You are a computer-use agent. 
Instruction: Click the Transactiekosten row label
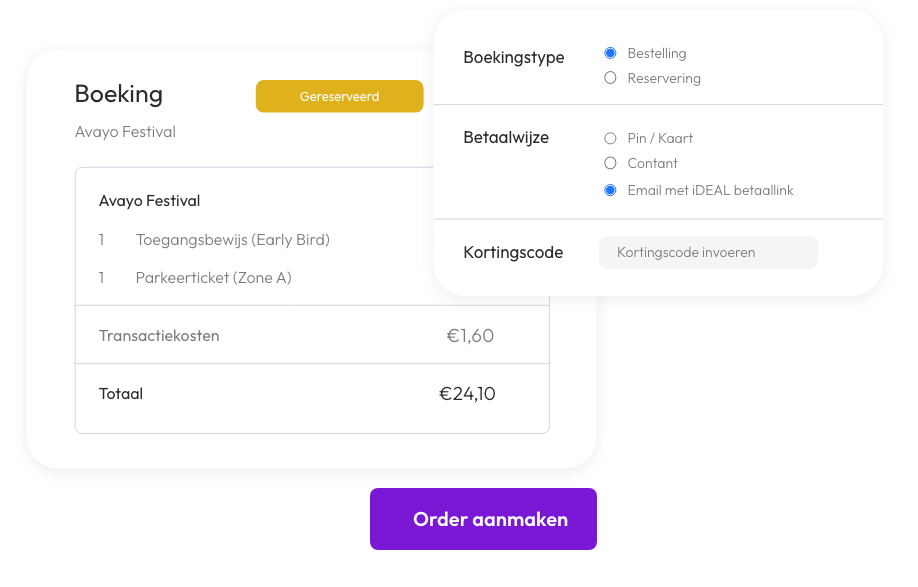(159, 336)
